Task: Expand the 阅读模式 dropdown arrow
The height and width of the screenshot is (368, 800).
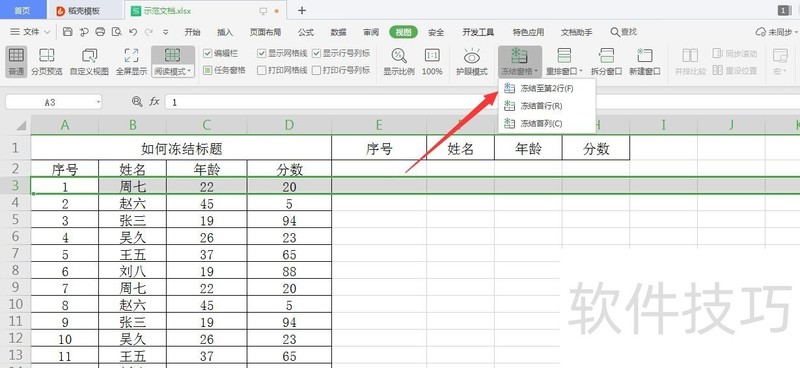Action: tap(189, 71)
